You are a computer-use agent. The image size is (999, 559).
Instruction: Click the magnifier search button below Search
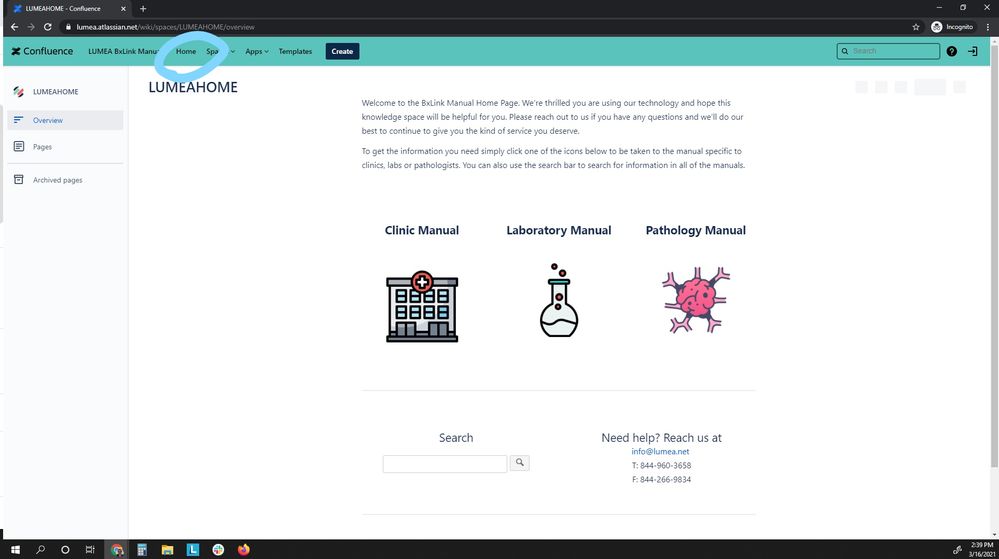coord(519,463)
